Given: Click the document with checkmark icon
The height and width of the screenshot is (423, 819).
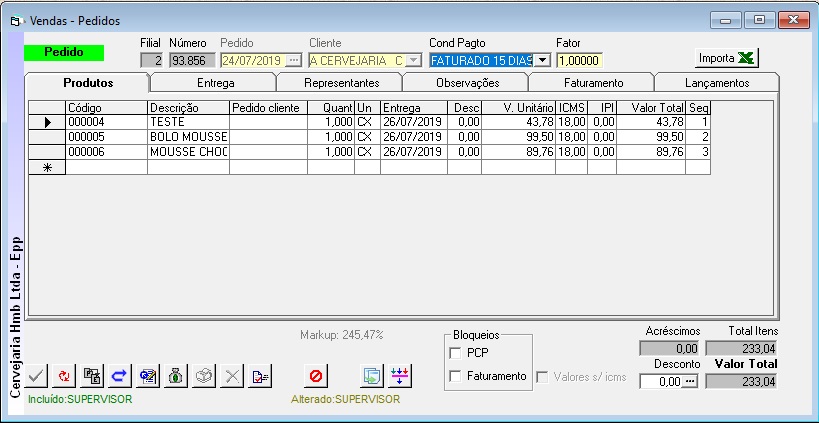Looking at the screenshot, I should pyautogui.click(x=259, y=376).
